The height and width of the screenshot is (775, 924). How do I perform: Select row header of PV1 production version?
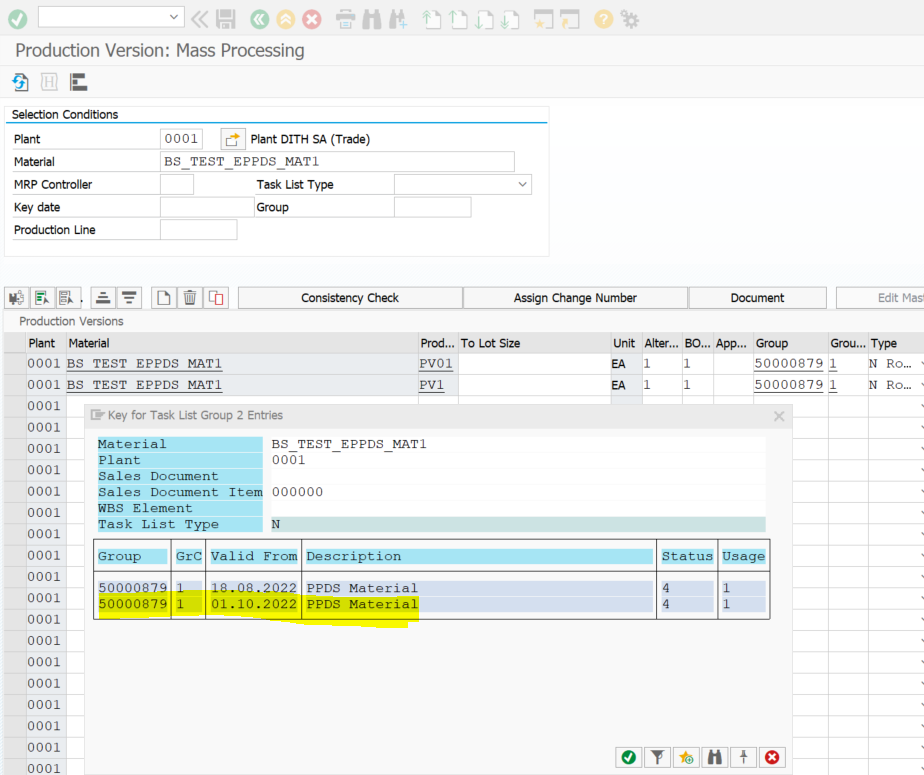[14, 385]
